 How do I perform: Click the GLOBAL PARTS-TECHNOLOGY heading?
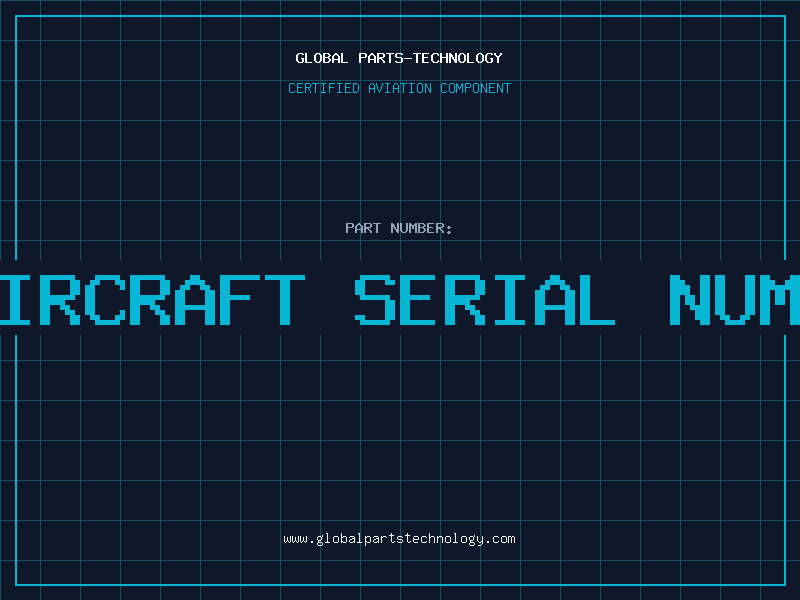pyautogui.click(x=399, y=58)
